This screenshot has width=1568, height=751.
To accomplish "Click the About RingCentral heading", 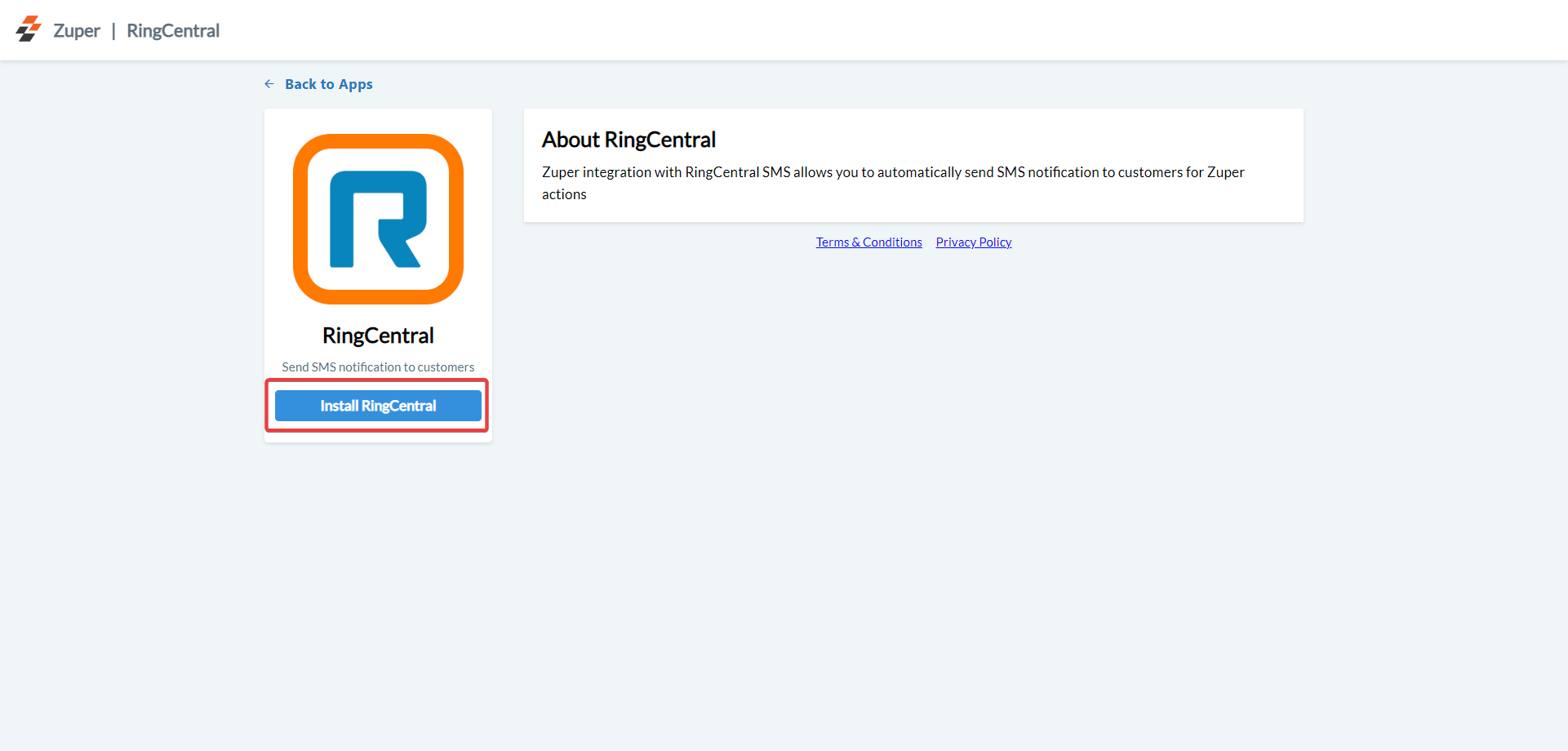I will tap(629, 140).
